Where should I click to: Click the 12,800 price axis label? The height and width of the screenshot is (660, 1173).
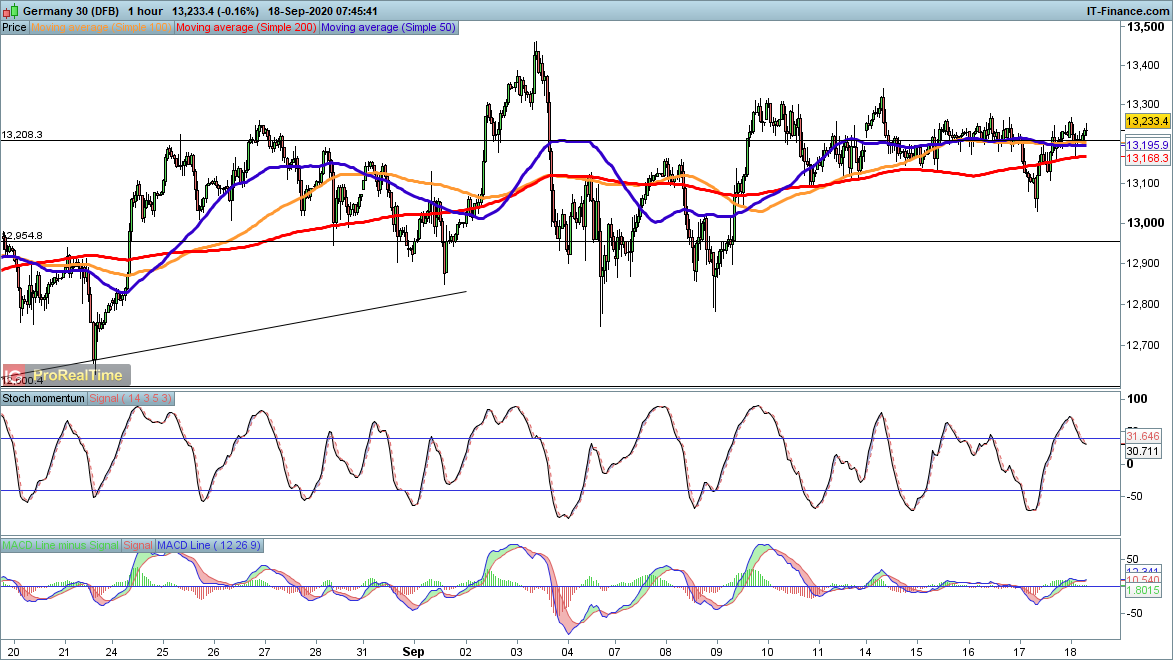1143,305
